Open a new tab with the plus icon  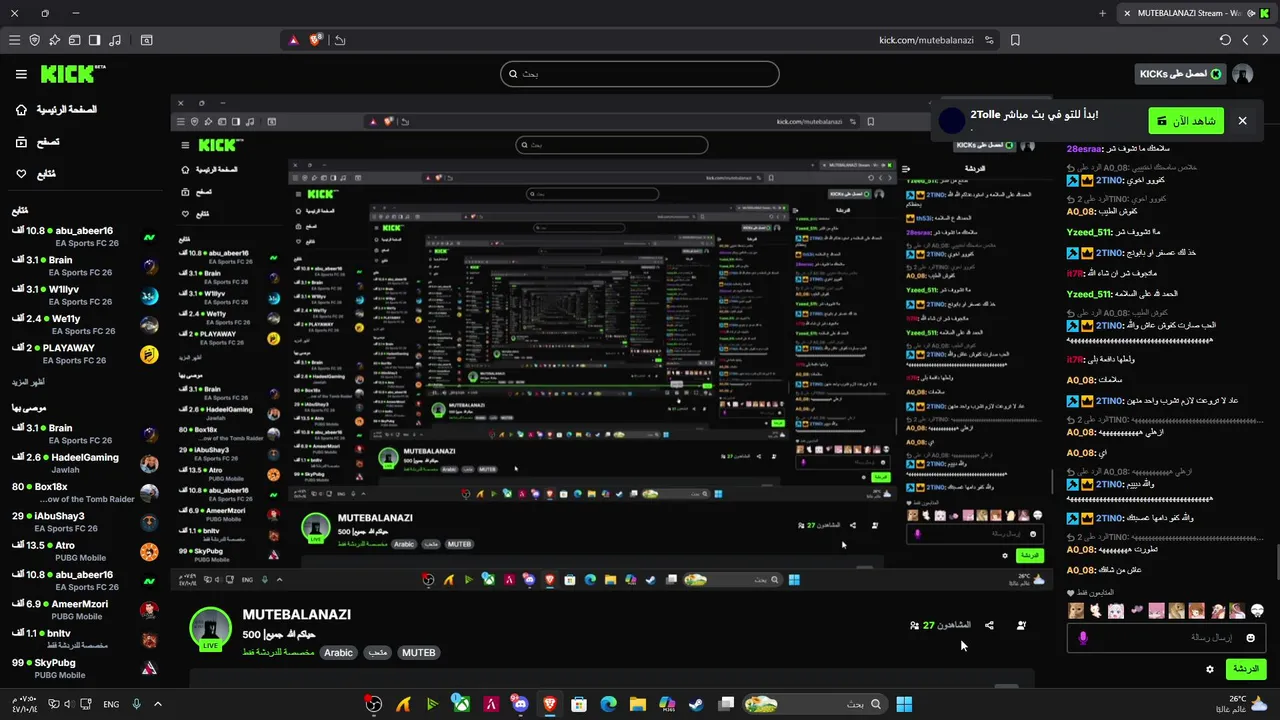(x=1103, y=13)
